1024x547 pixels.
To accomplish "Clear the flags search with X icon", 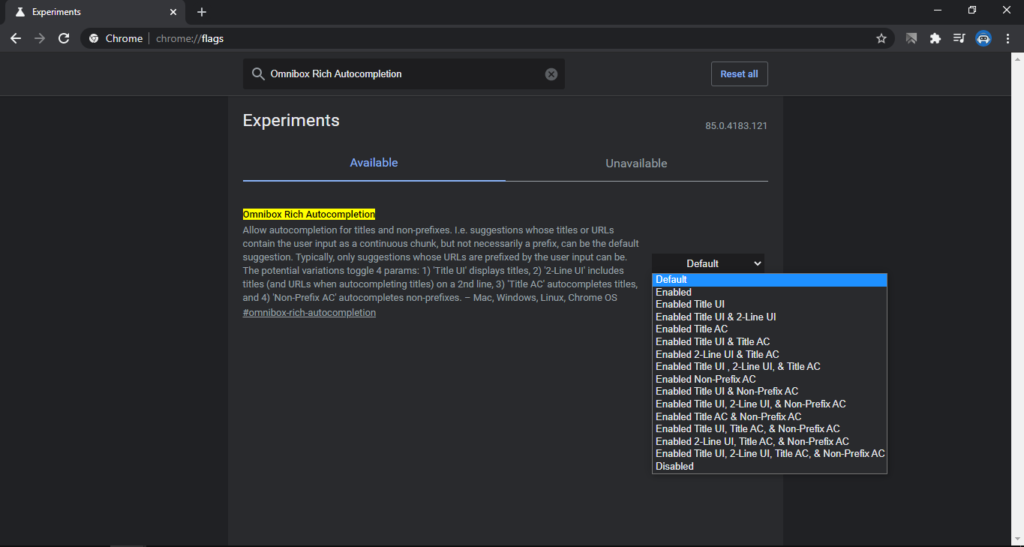I will (x=551, y=74).
